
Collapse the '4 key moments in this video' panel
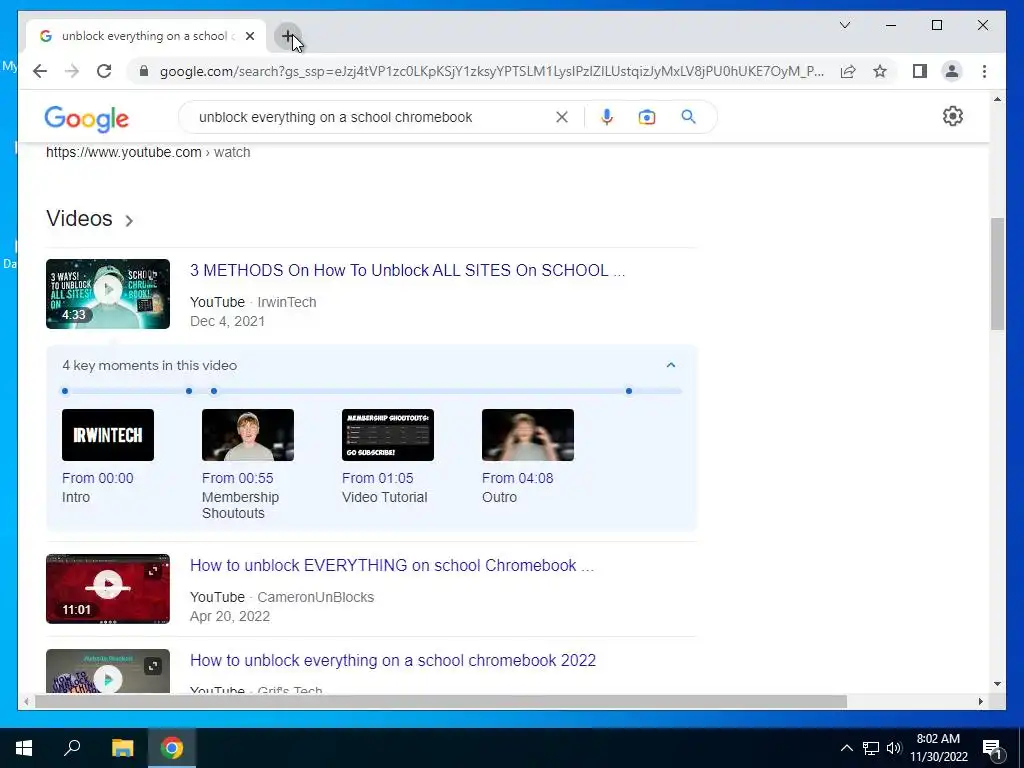coord(671,365)
